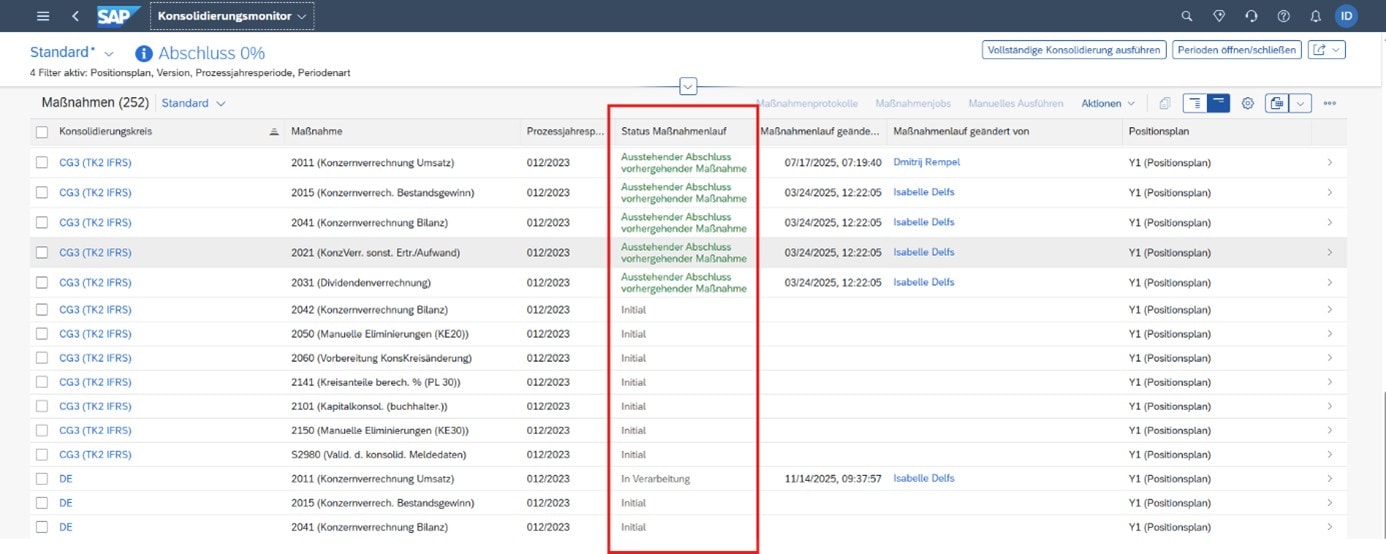Click the Perioden öffnen/schließen button
The height and width of the screenshot is (554, 1386).
click(1236, 50)
